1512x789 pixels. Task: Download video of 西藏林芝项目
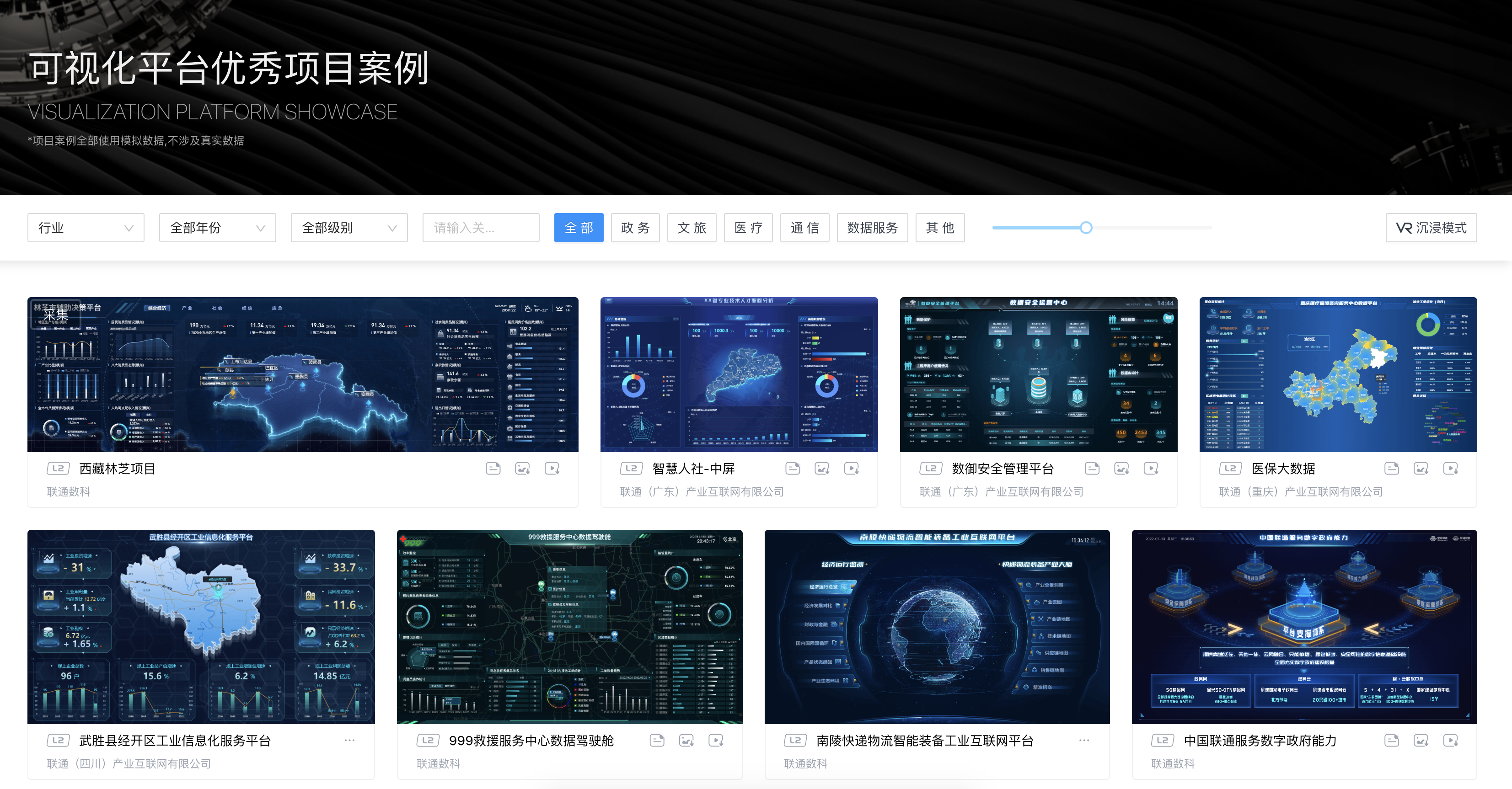(x=552, y=468)
